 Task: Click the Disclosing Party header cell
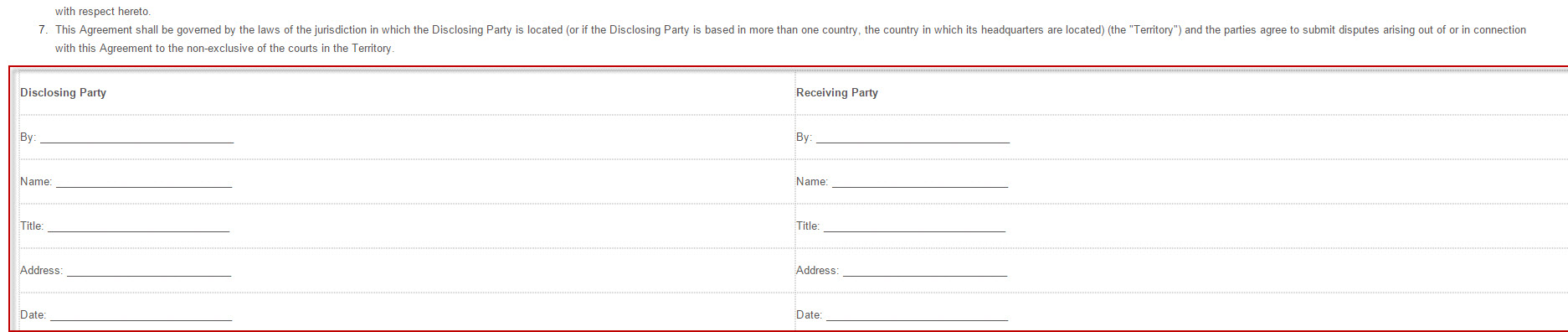pos(407,93)
